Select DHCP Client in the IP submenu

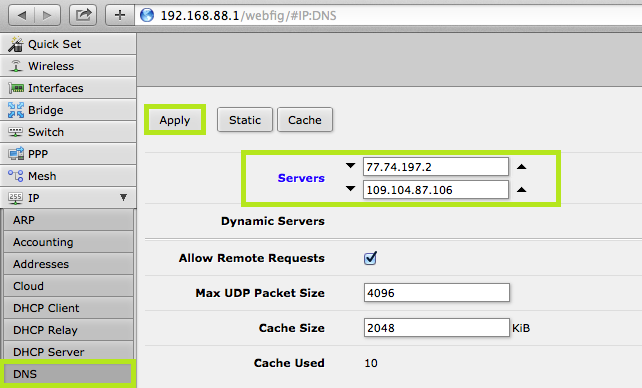tap(68, 308)
